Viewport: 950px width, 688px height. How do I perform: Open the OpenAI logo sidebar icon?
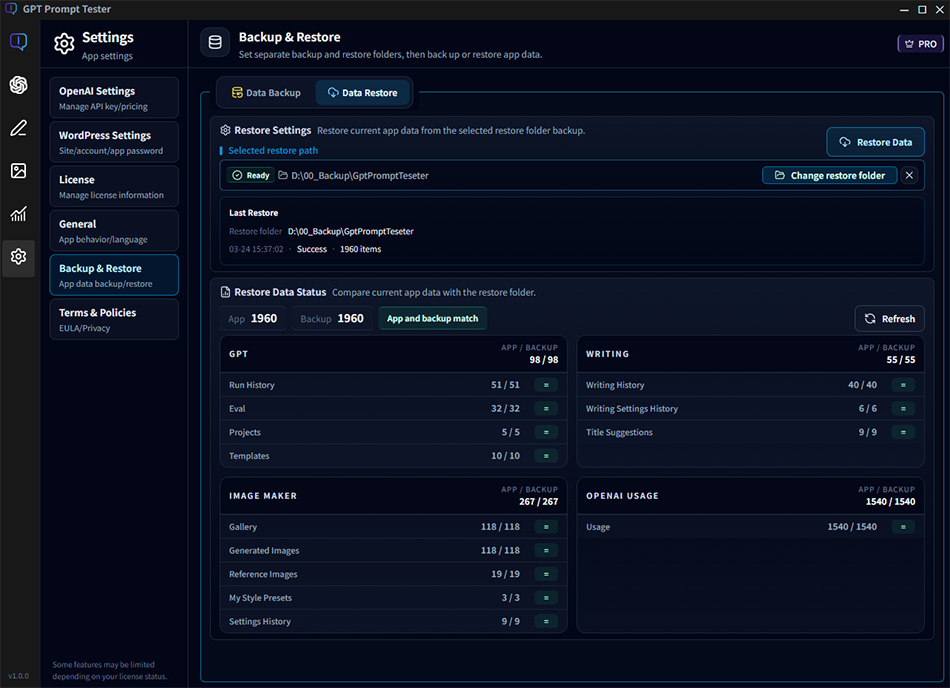point(18,85)
